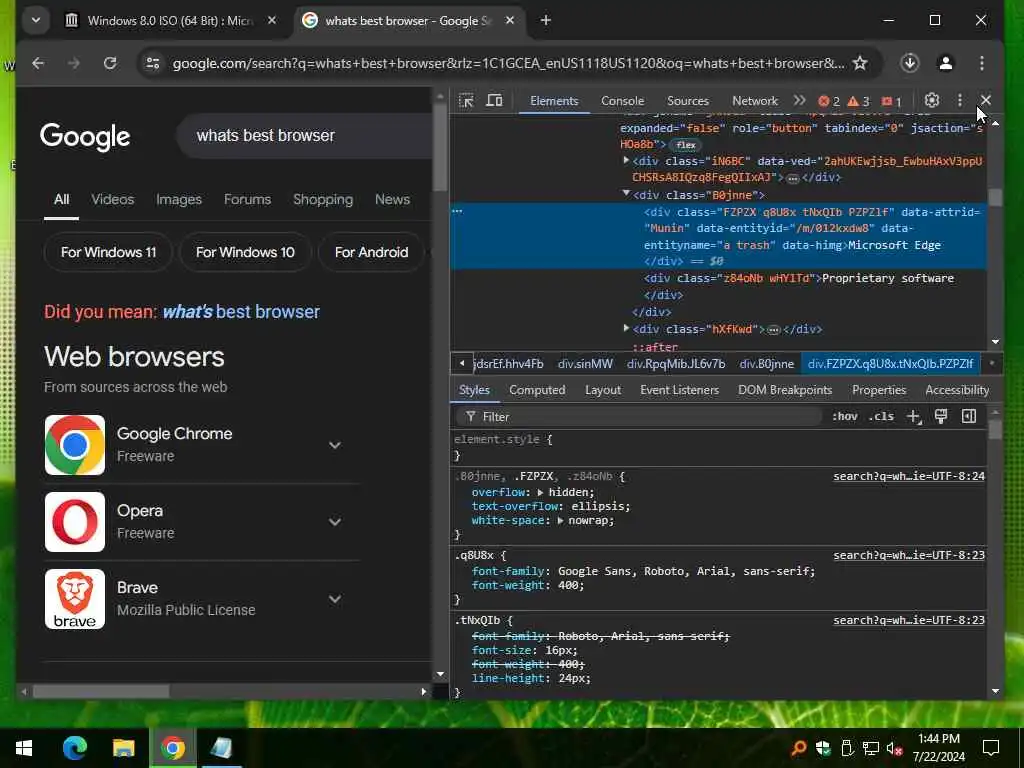The image size is (1024, 768).
Task: Select breadcrumb div.RpqMib.JL6v7b
Action: pos(676,364)
